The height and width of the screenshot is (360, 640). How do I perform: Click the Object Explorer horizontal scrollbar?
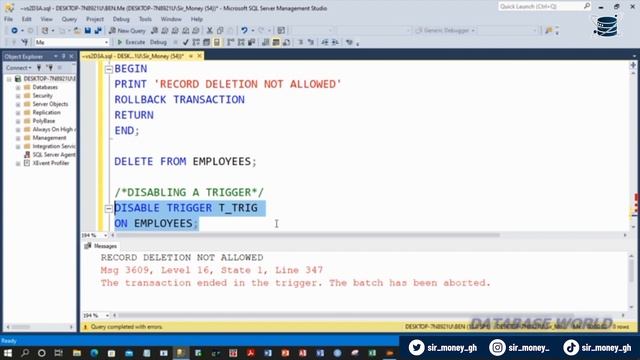click(x=20, y=327)
